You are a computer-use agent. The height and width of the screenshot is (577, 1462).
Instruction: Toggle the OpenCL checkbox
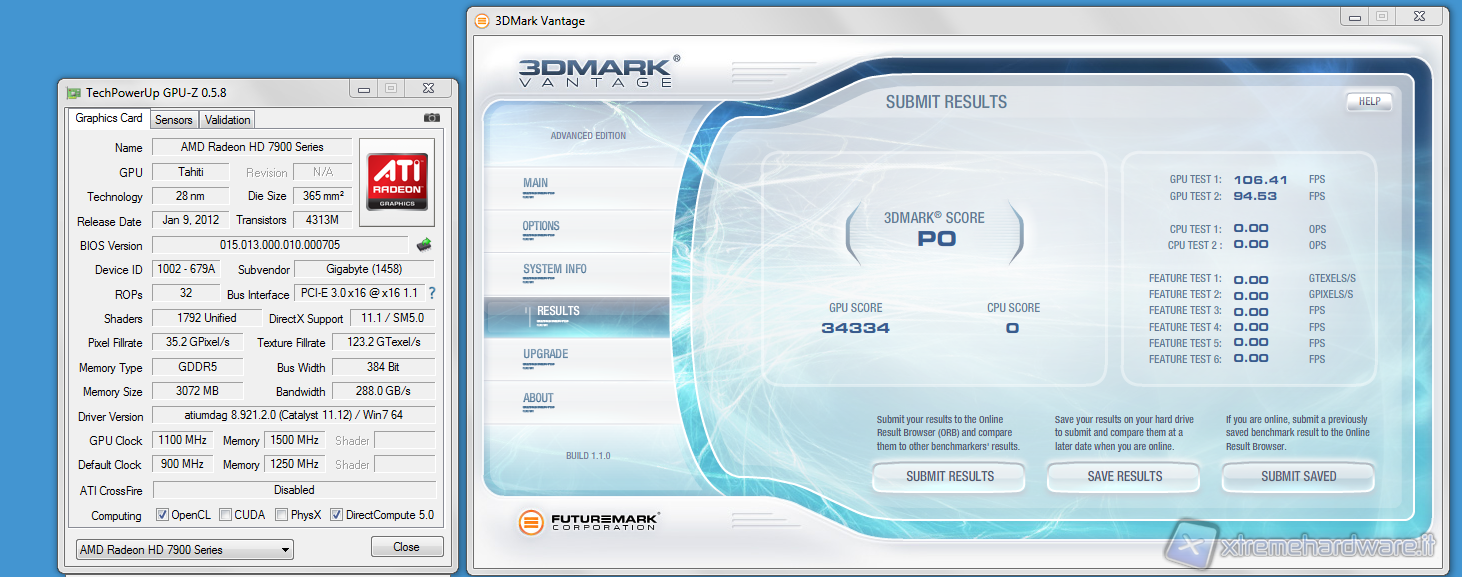click(162, 515)
